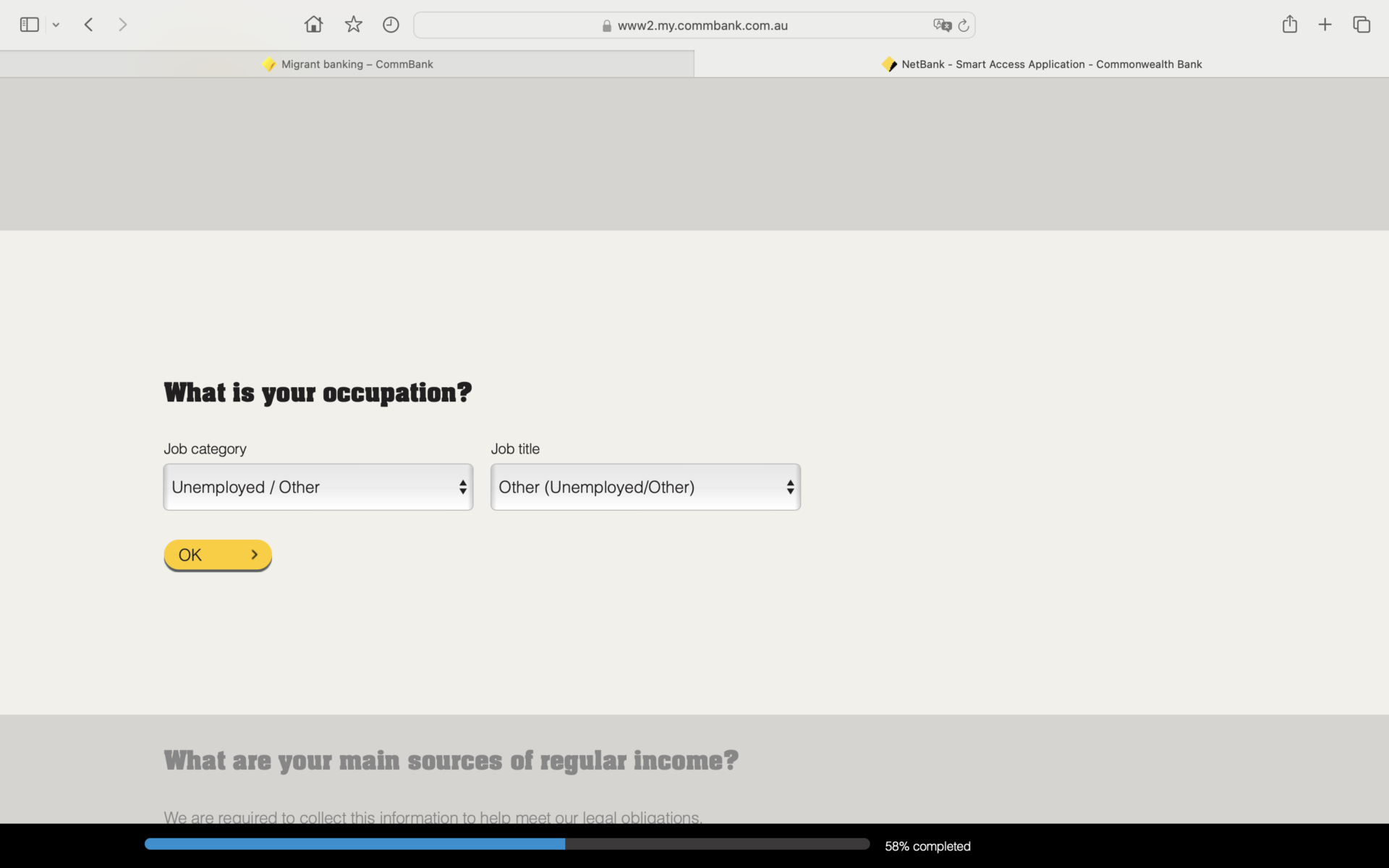Open the share sheet icon
The height and width of the screenshot is (868, 1389).
pyautogui.click(x=1289, y=25)
